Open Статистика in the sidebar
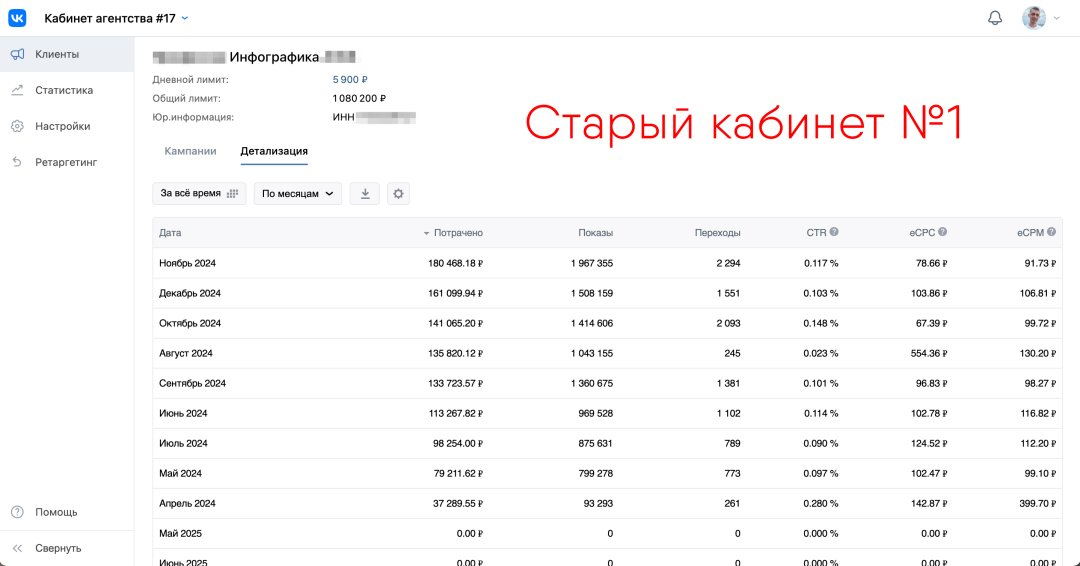Screen dimensions: 1080x566 point(64,90)
